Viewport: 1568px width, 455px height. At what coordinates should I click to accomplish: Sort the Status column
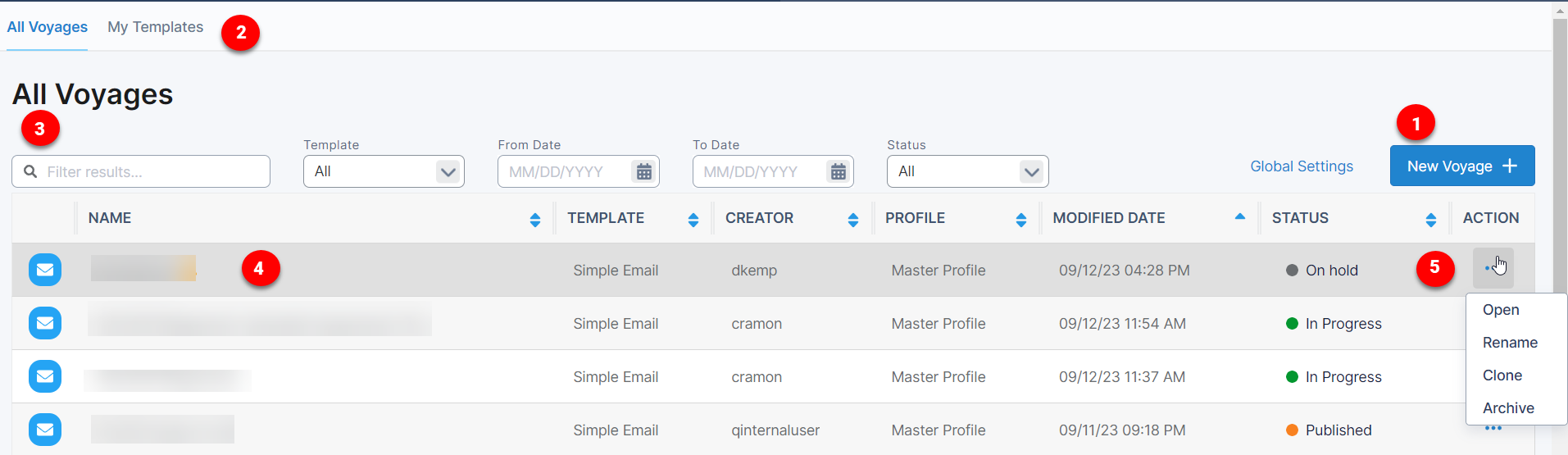coord(1430,219)
